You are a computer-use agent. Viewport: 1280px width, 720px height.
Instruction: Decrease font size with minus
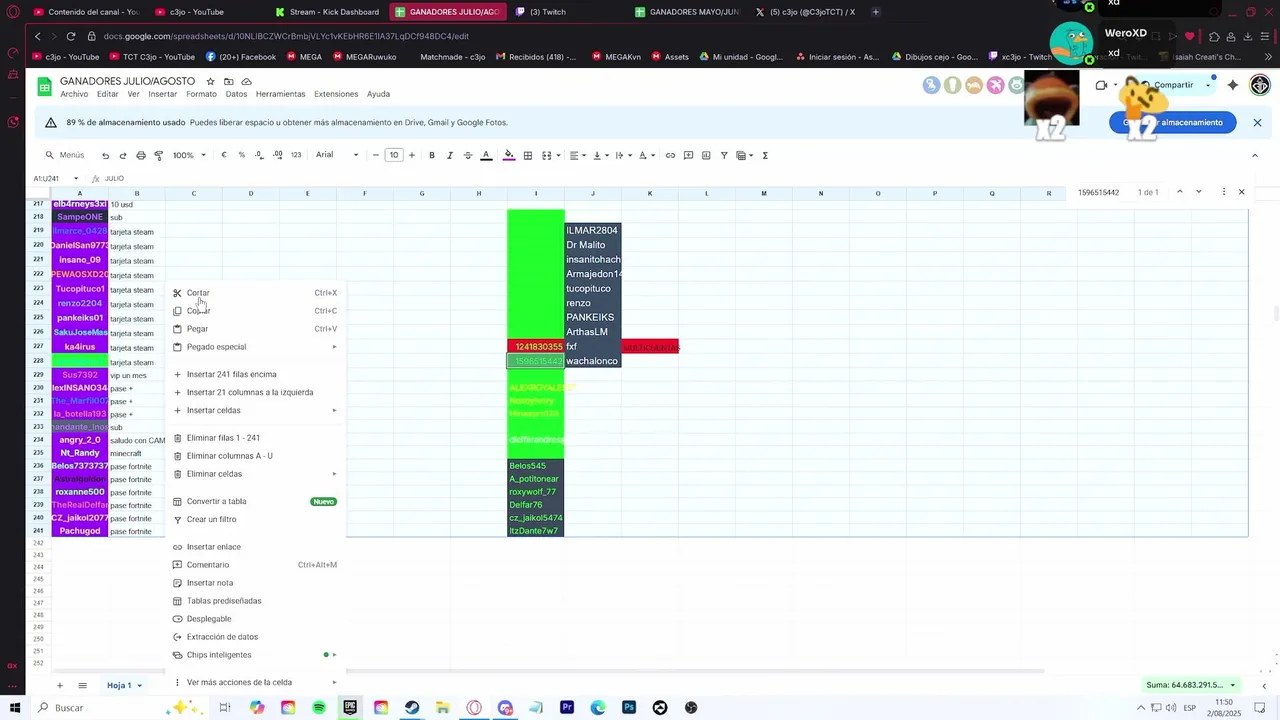pyautogui.click(x=376, y=155)
